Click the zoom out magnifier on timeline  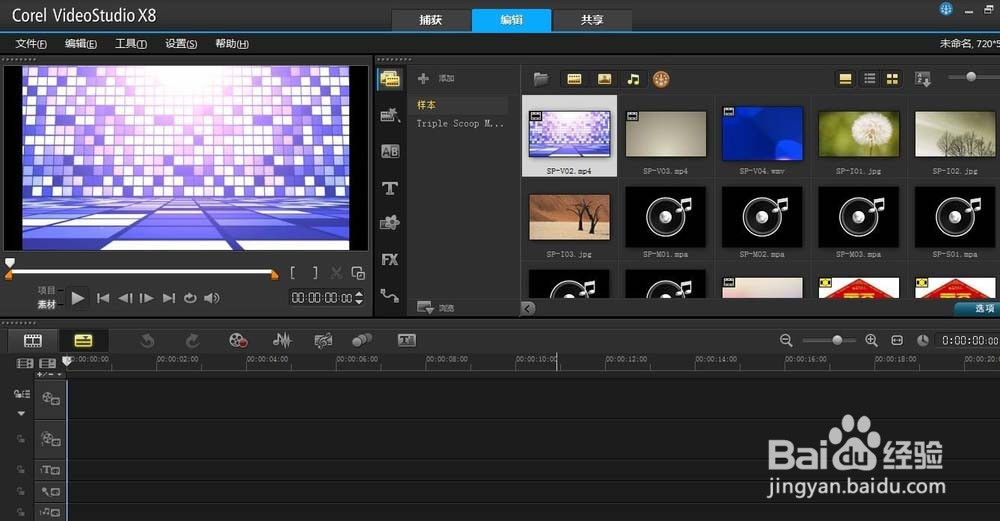point(786,341)
